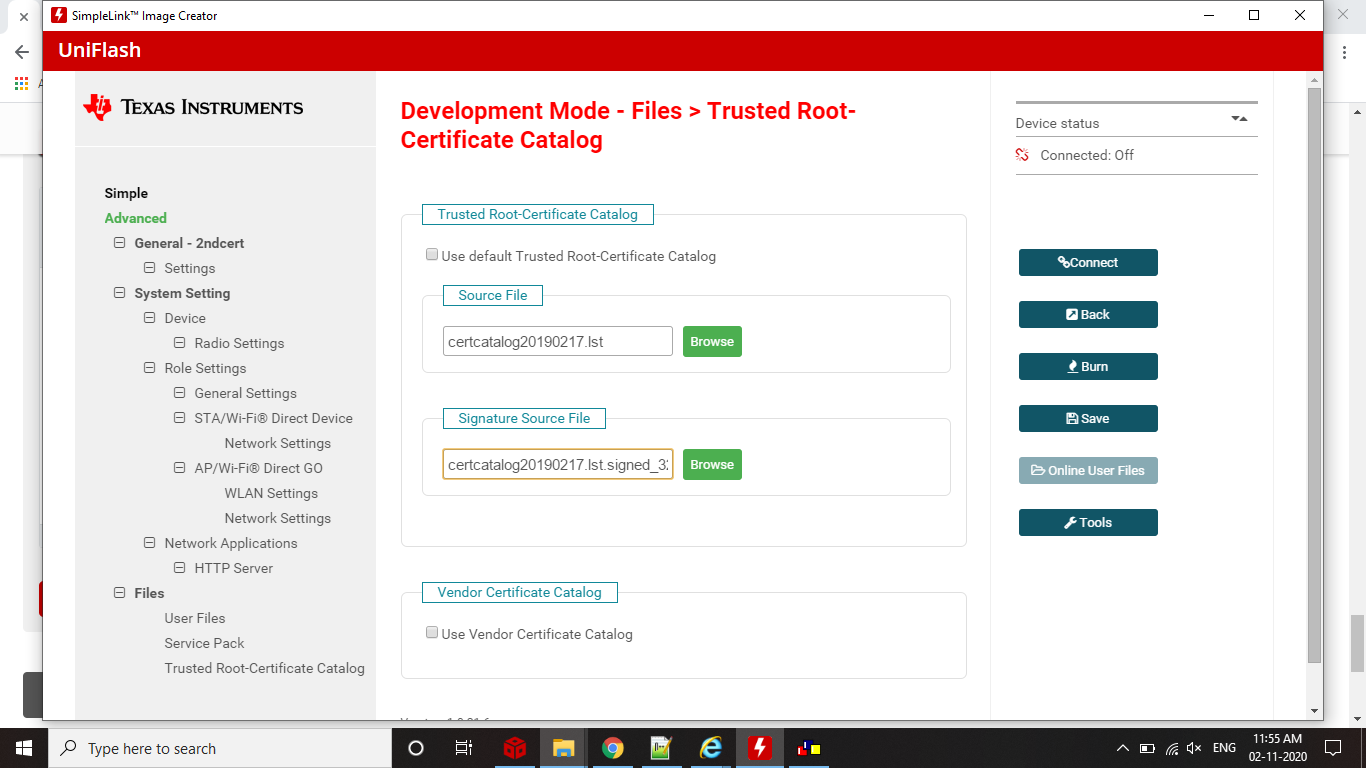The image size is (1366, 768).
Task: Open Task View on the taskbar
Action: tap(464, 748)
